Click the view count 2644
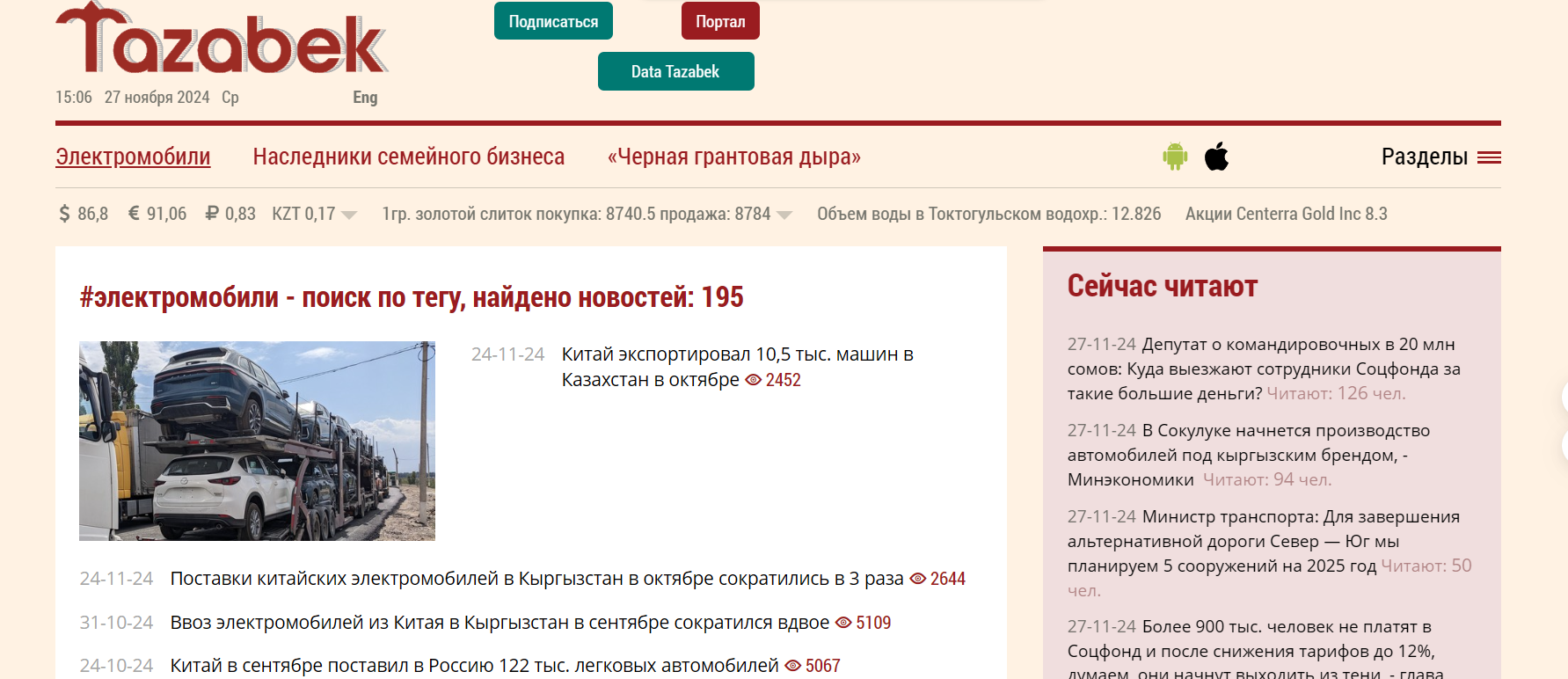The height and width of the screenshot is (679, 1568). click(x=947, y=579)
